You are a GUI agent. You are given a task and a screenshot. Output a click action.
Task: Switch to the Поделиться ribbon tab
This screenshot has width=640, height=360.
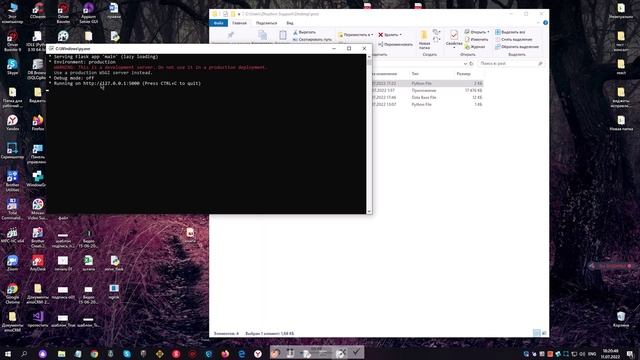coord(267,23)
